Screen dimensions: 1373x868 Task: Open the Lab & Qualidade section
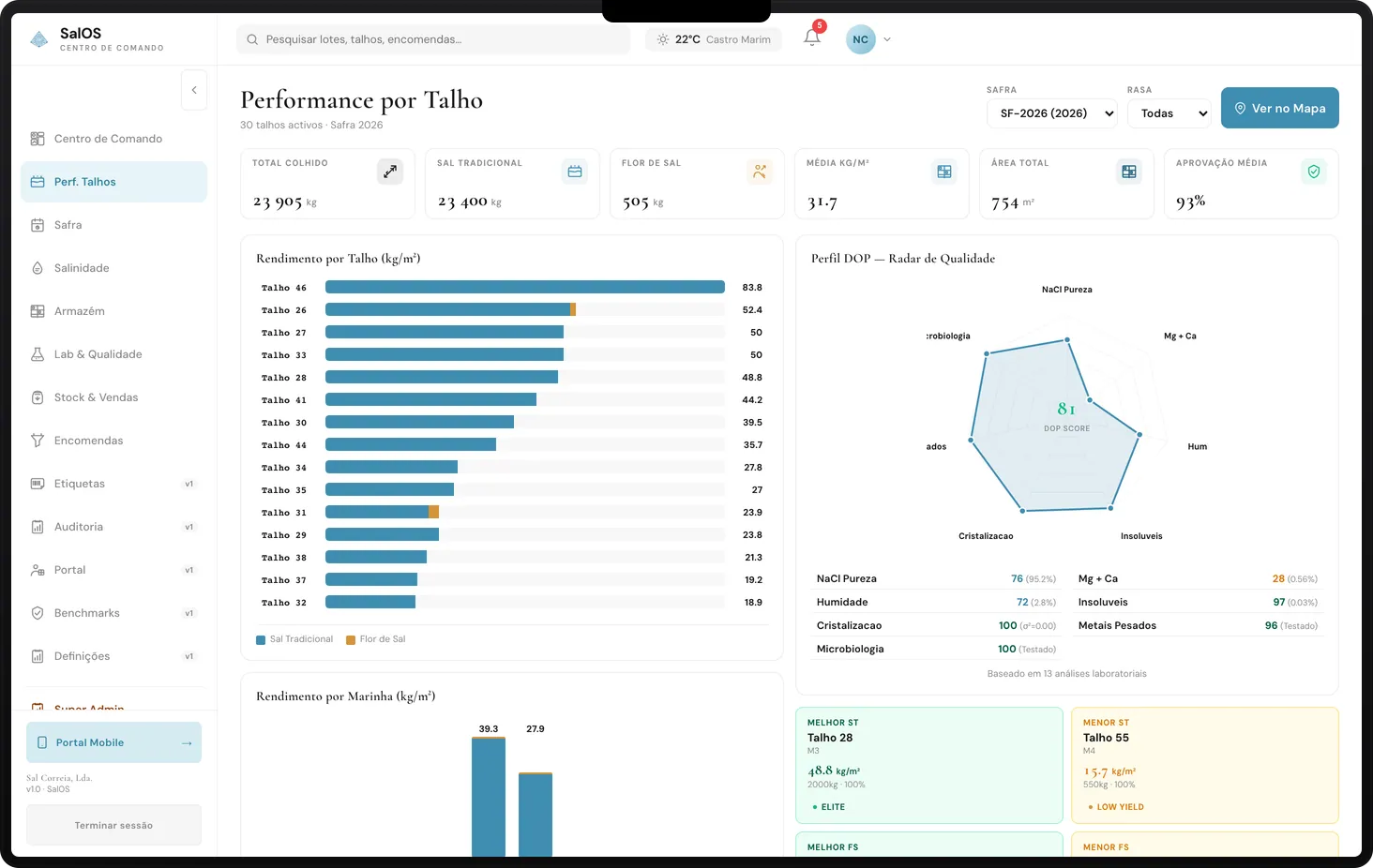click(x=98, y=353)
